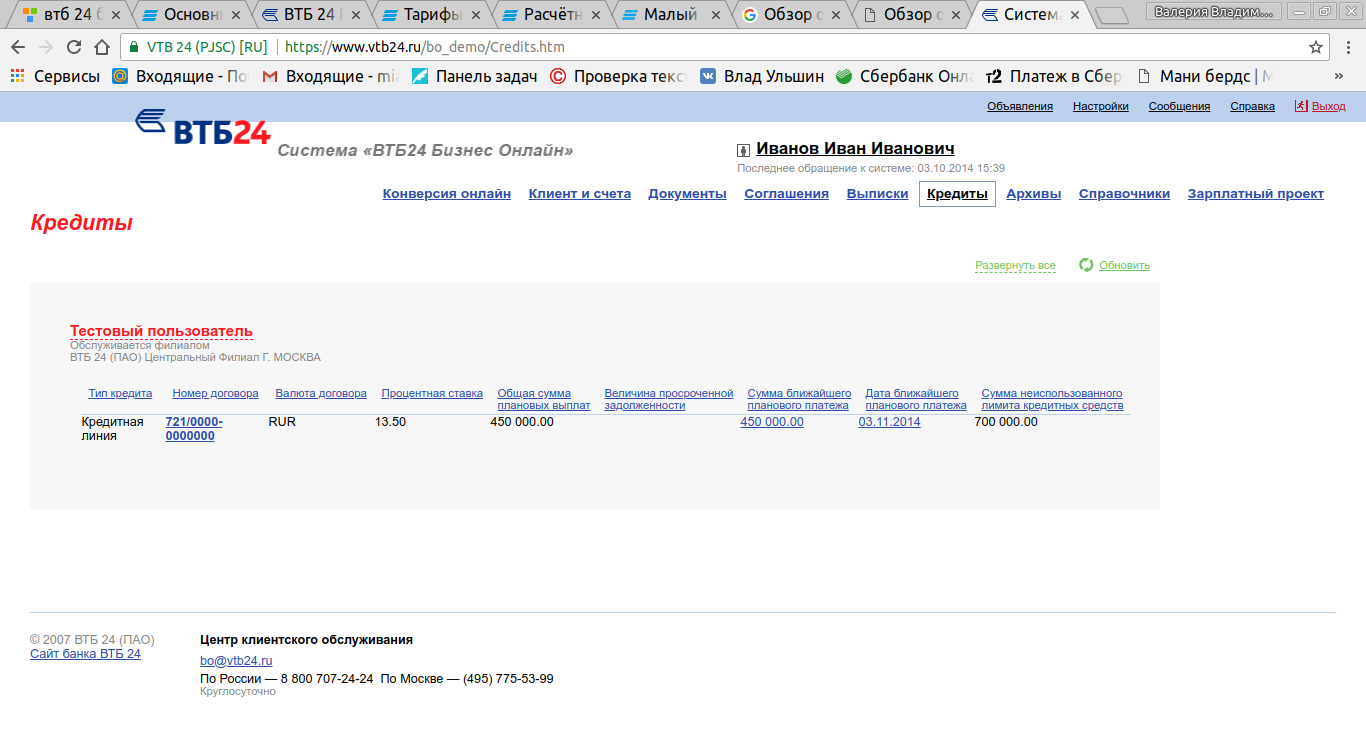Switch to the Основн browser tab
This screenshot has width=1366, height=738.
click(190, 15)
